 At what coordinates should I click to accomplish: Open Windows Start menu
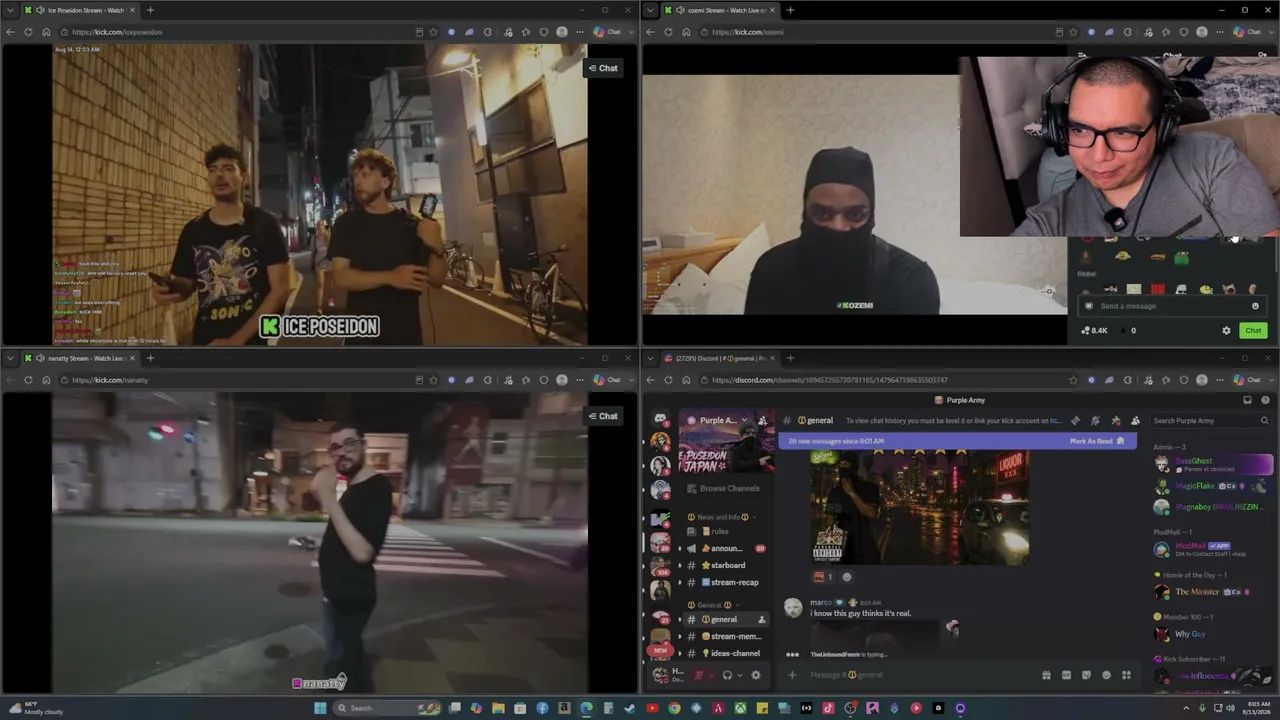(320, 708)
